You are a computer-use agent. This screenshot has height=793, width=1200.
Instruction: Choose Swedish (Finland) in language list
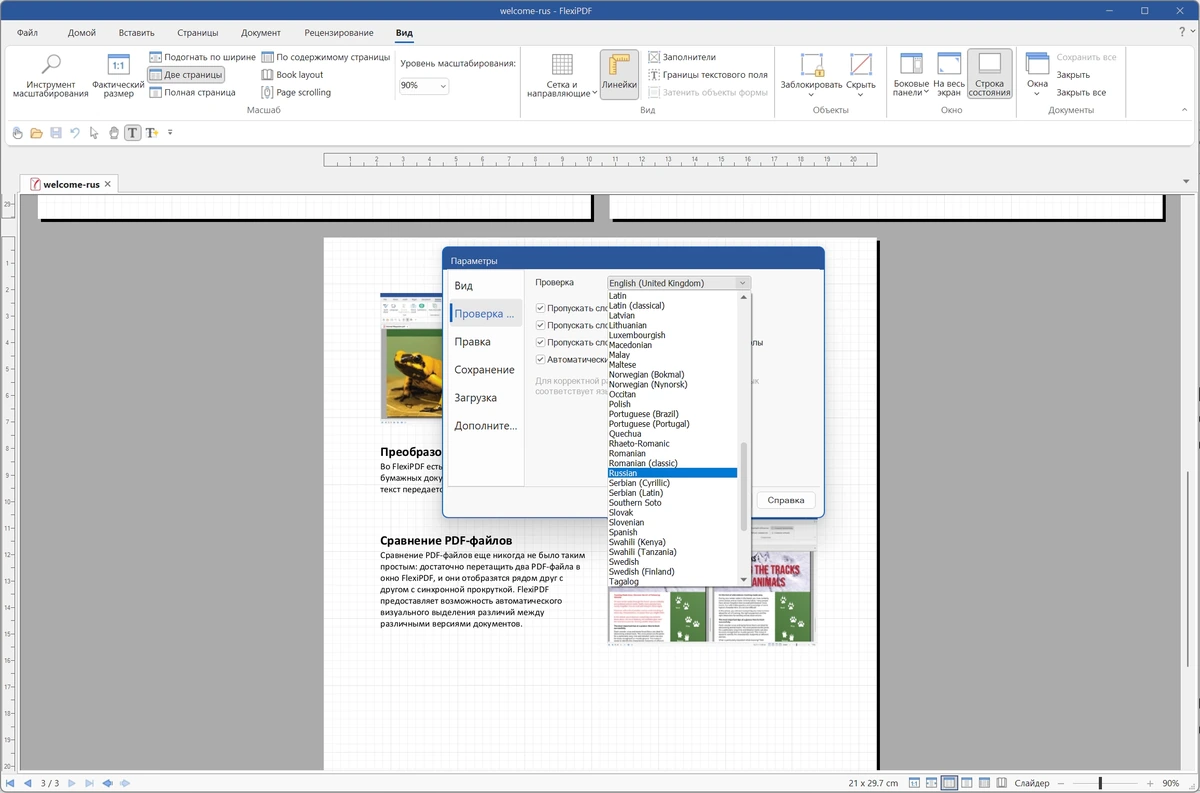(673, 571)
